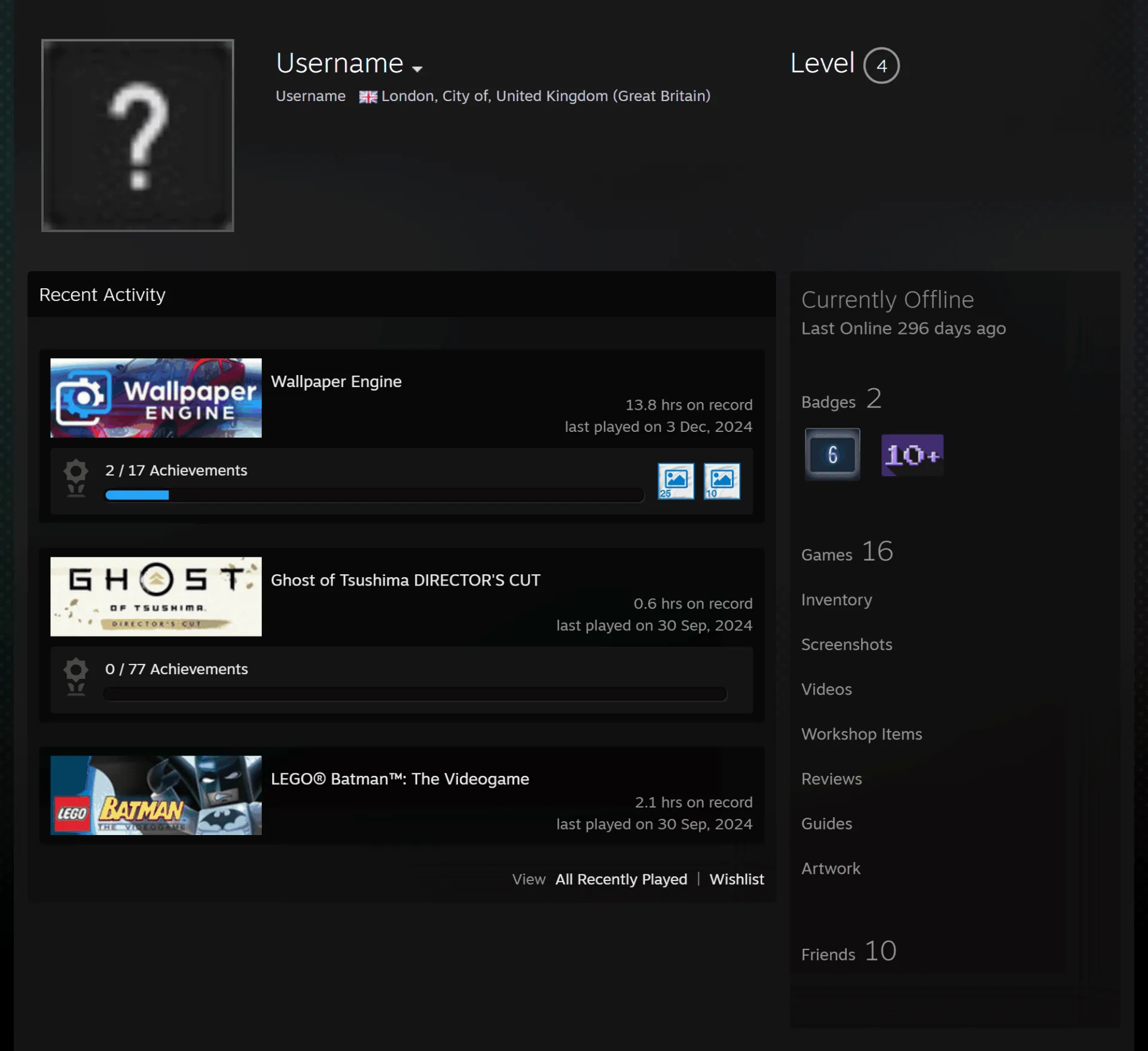Click the Wallpaper Engine achievements trophy icon
This screenshot has height=1051, width=1148.
point(76,478)
